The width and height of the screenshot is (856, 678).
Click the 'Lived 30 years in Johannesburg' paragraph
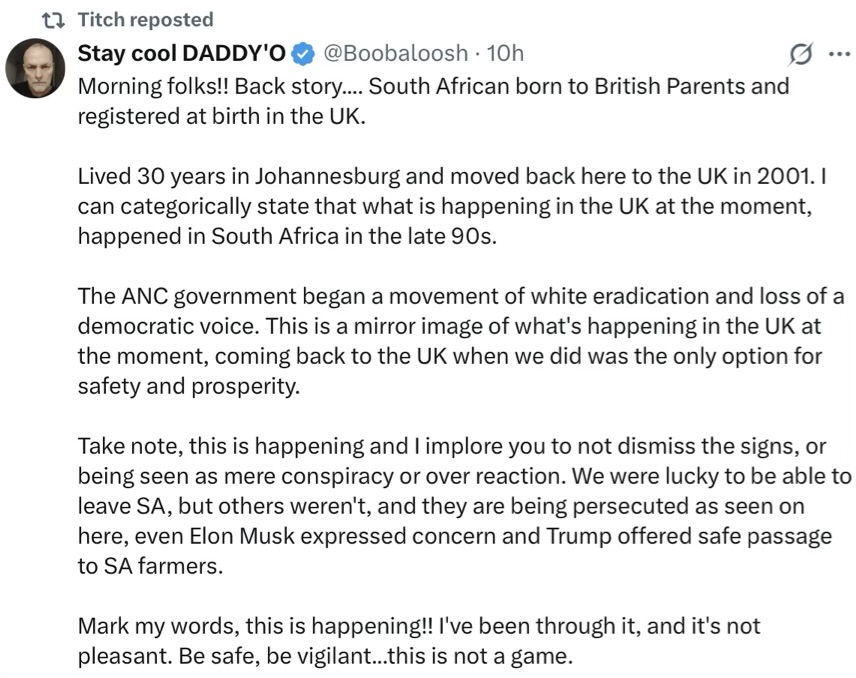tap(452, 206)
